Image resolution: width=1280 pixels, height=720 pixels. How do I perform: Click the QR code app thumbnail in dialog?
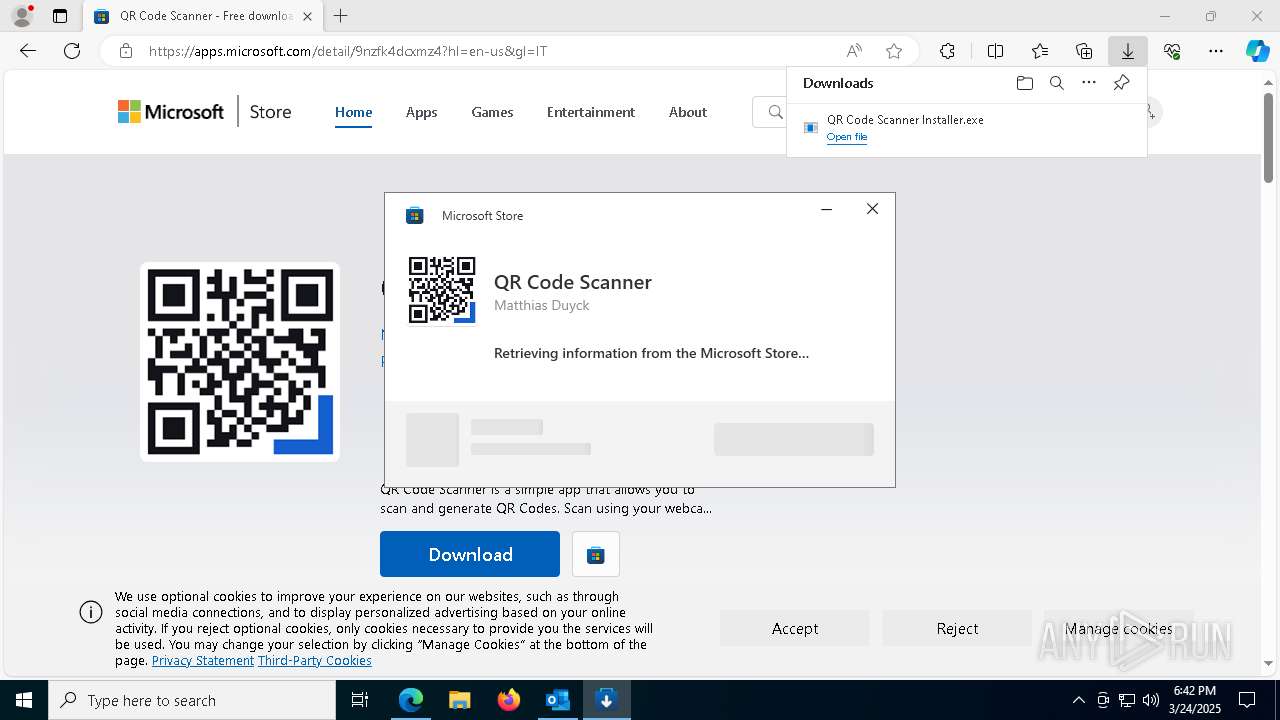click(442, 290)
